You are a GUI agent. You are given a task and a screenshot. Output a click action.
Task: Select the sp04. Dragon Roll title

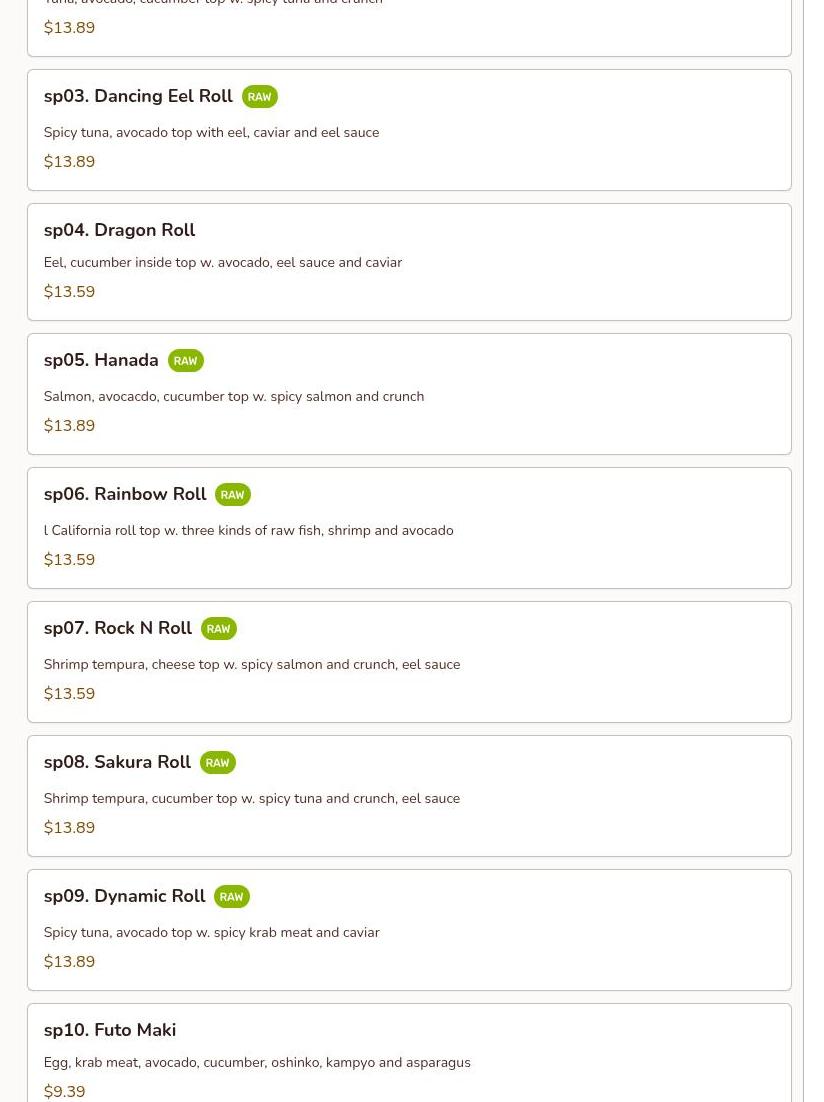coord(120,230)
